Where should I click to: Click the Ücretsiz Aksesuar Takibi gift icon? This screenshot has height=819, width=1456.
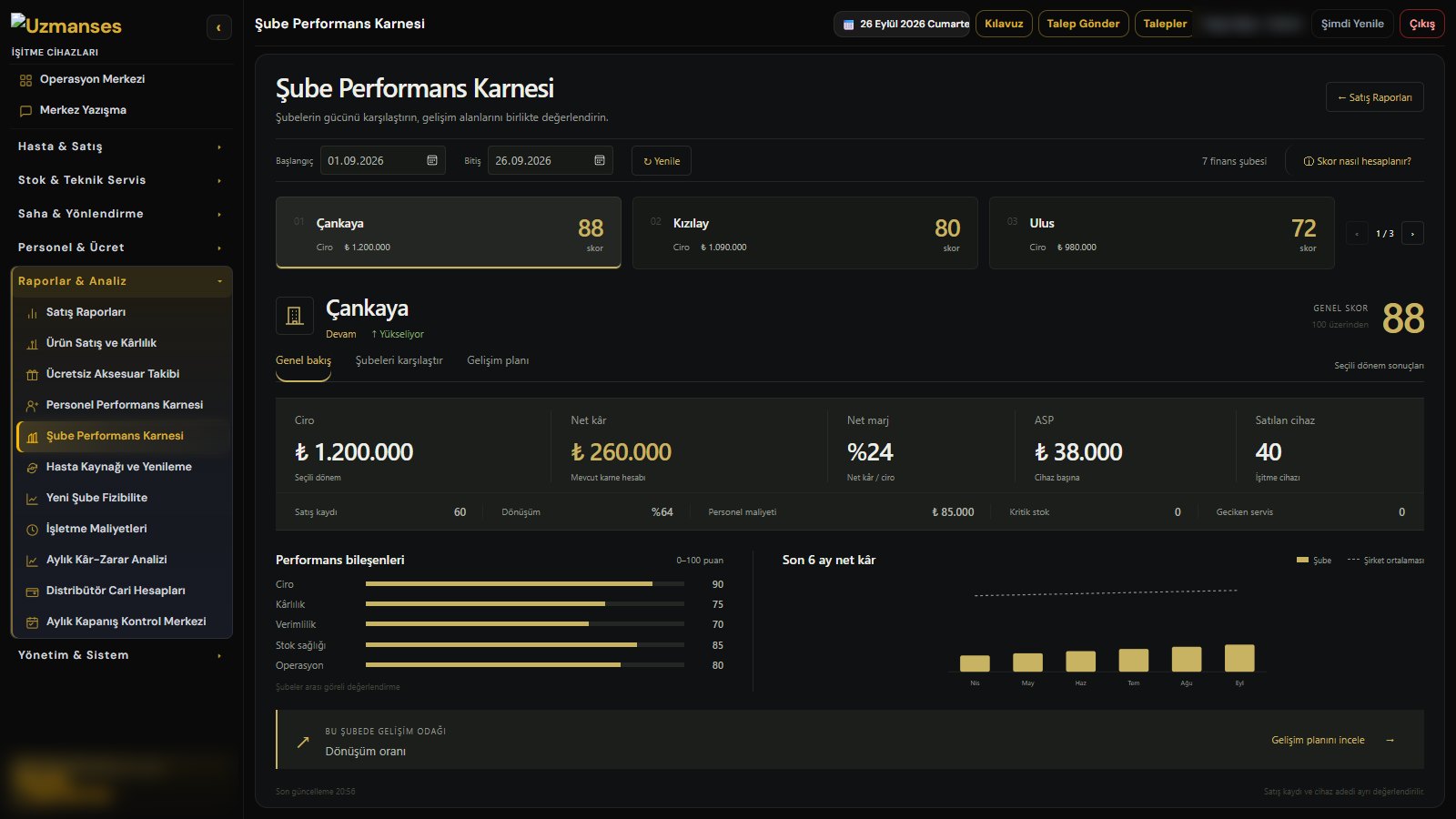pyautogui.click(x=32, y=375)
